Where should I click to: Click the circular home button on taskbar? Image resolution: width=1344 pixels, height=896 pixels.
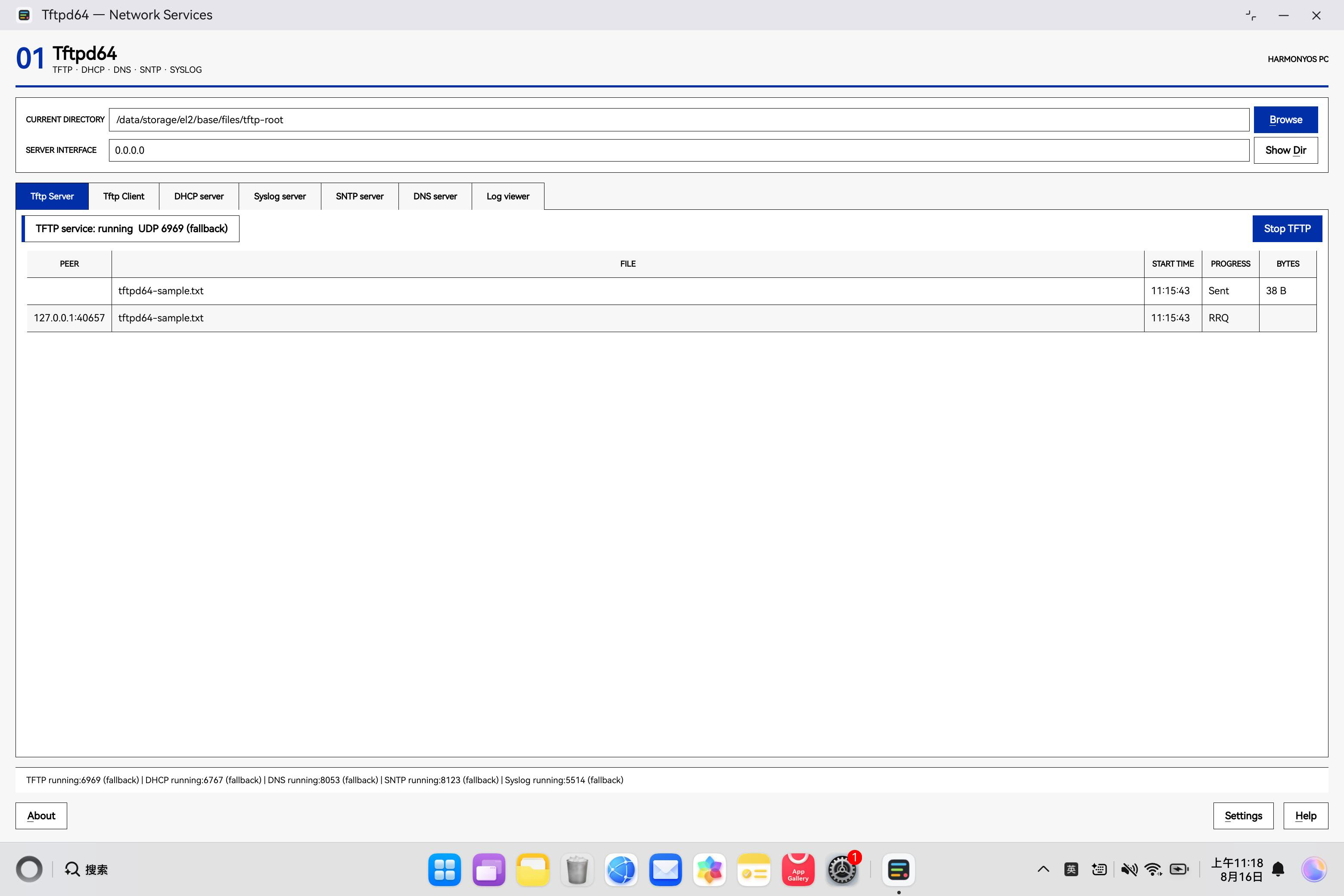[x=29, y=870]
